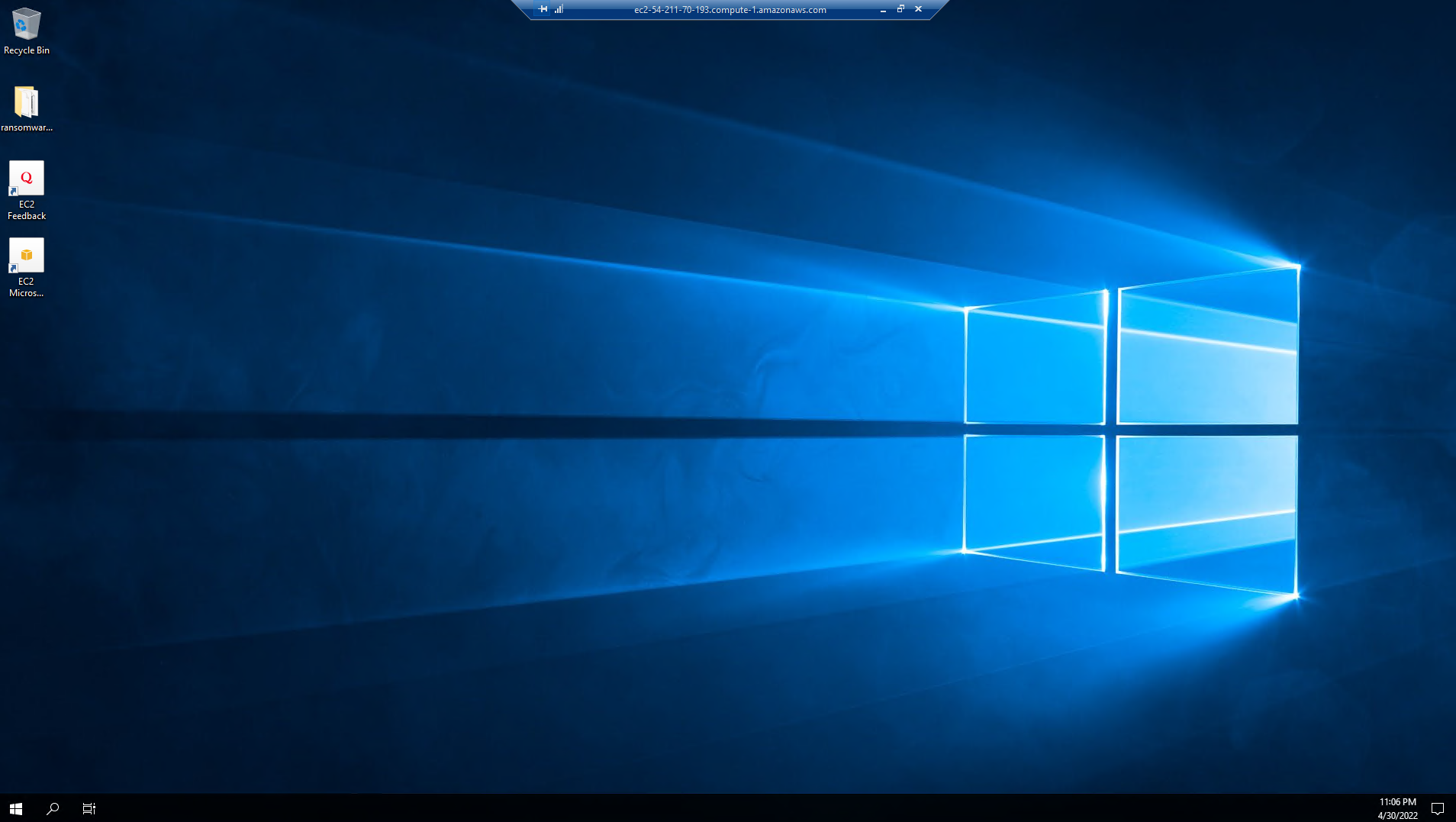Select the ransomware folder icon on desktop

click(x=26, y=102)
